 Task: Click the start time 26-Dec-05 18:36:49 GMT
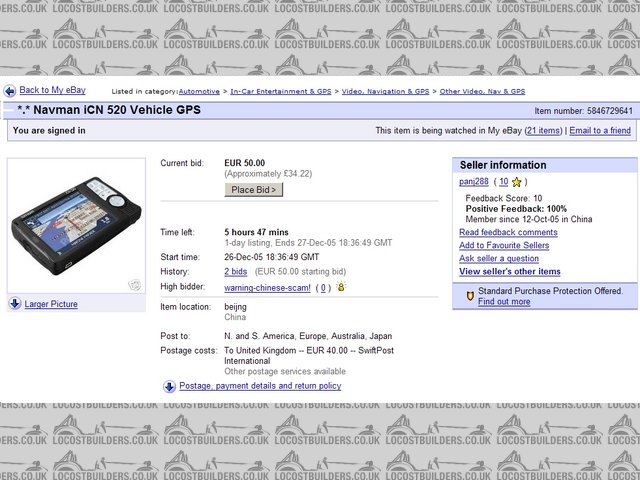[x=271, y=257]
